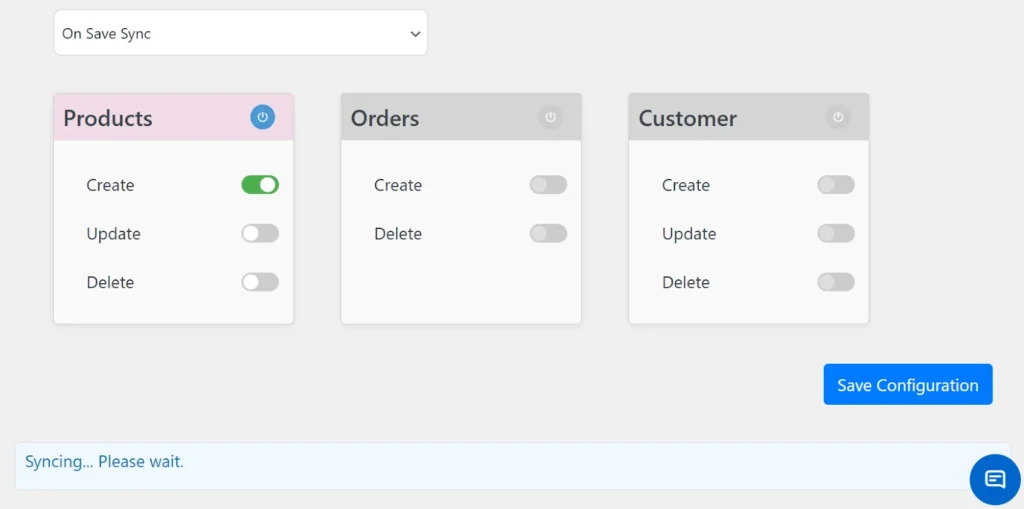Click the Orders power icon
This screenshot has height=509, width=1024.
(x=550, y=117)
